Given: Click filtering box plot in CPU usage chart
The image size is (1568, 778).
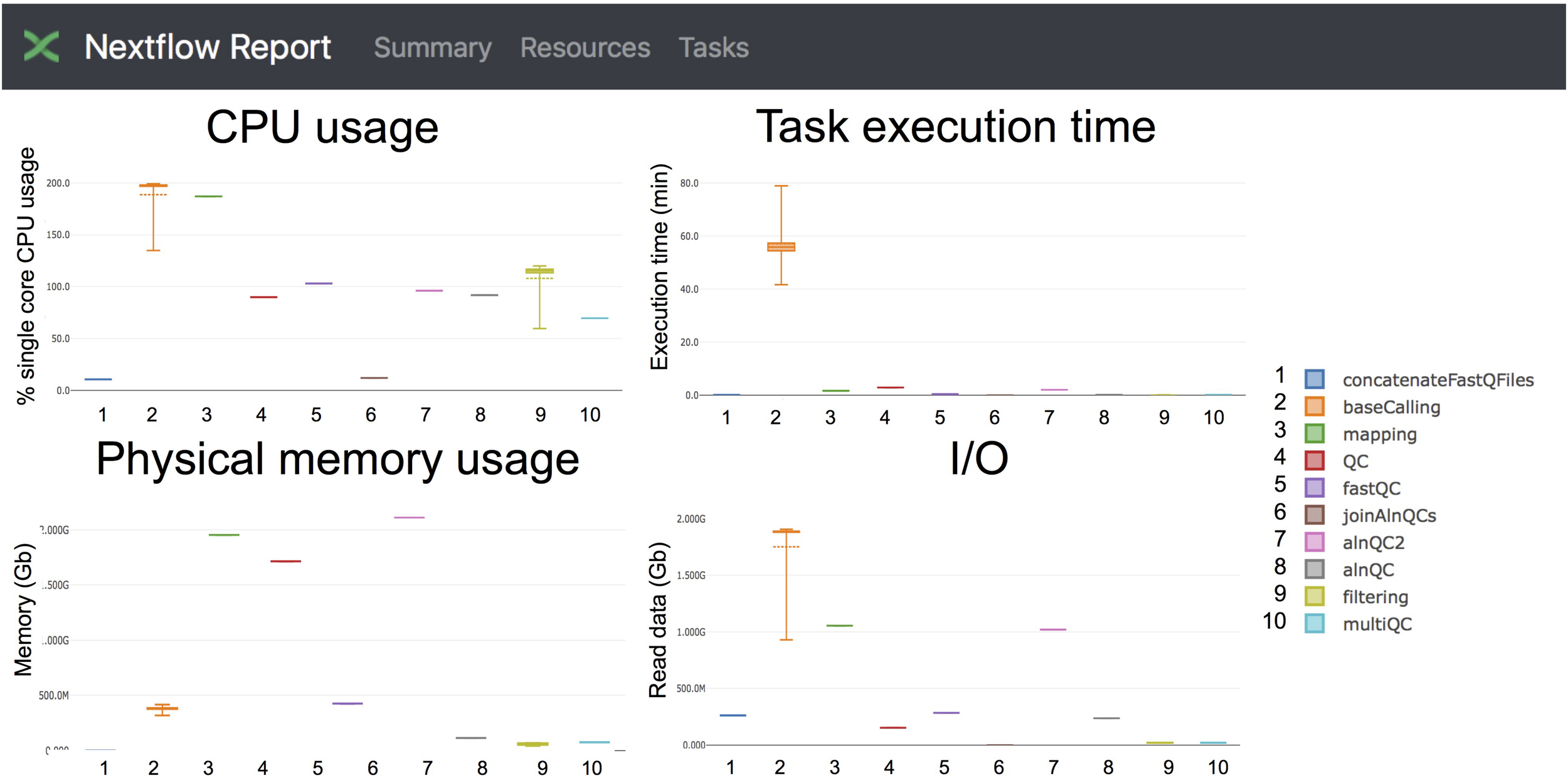Looking at the screenshot, I should [x=539, y=271].
